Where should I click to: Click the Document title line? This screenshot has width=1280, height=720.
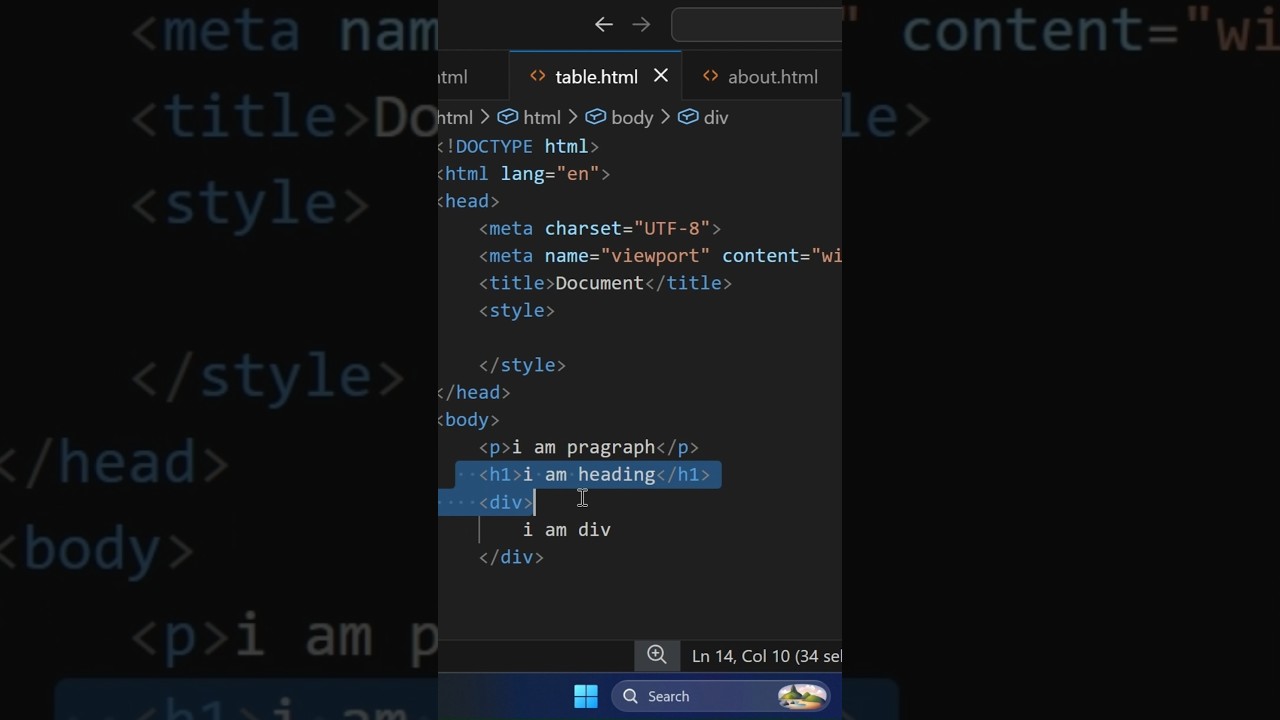[x=605, y=283]
